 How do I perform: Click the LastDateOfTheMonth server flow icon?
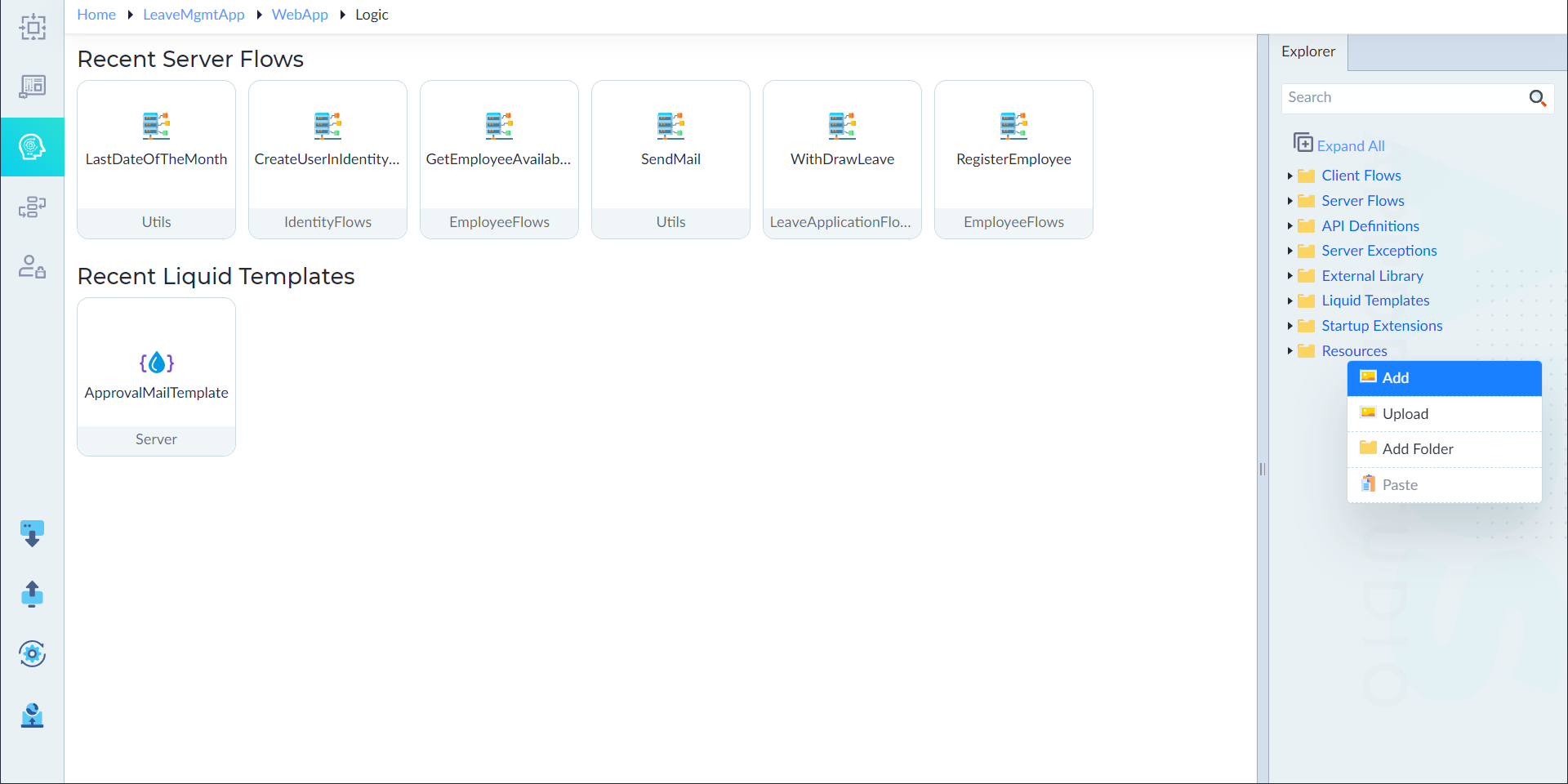click(157, 126)
